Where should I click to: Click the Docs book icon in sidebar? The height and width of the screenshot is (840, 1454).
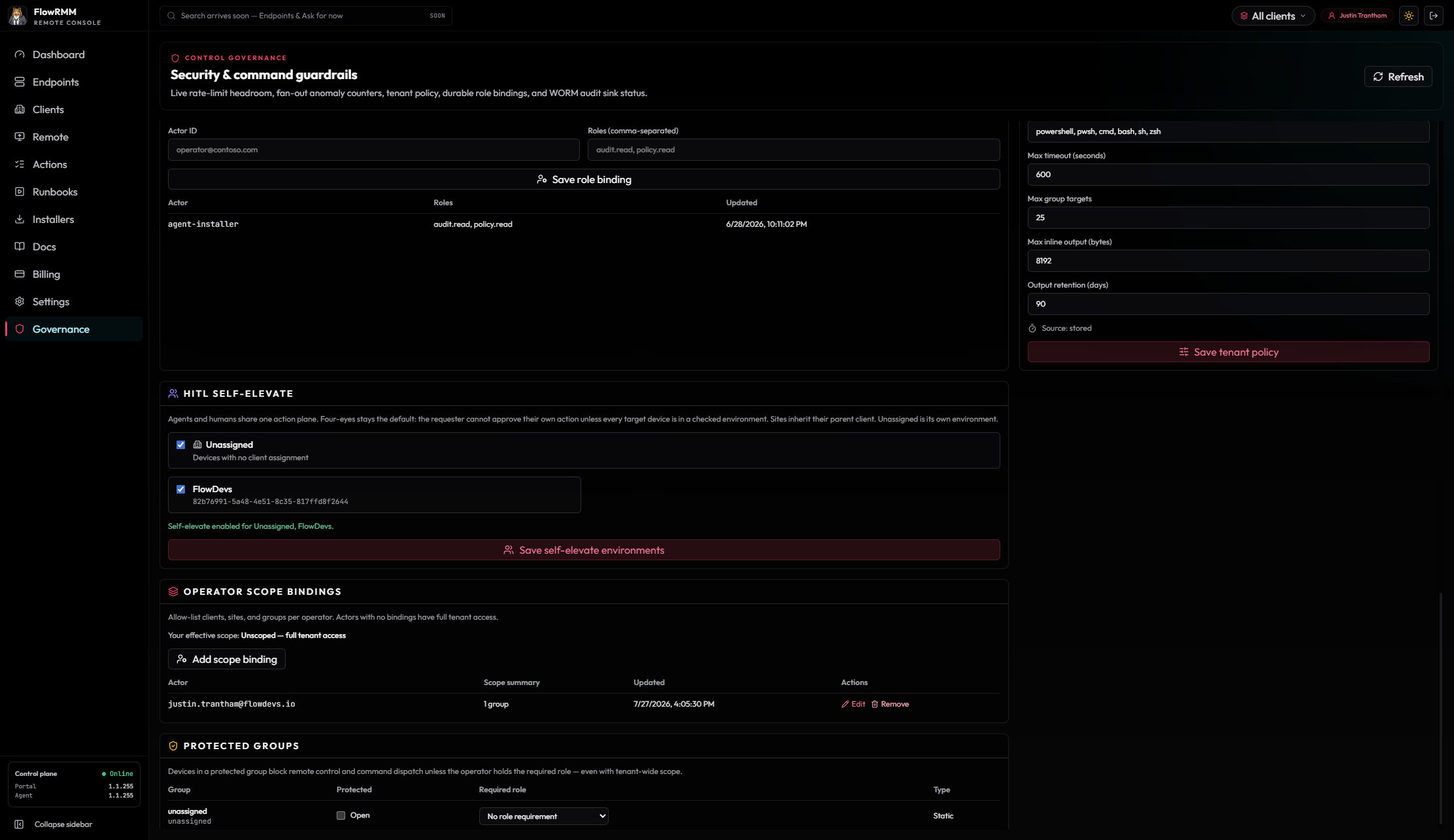(20, 246)
